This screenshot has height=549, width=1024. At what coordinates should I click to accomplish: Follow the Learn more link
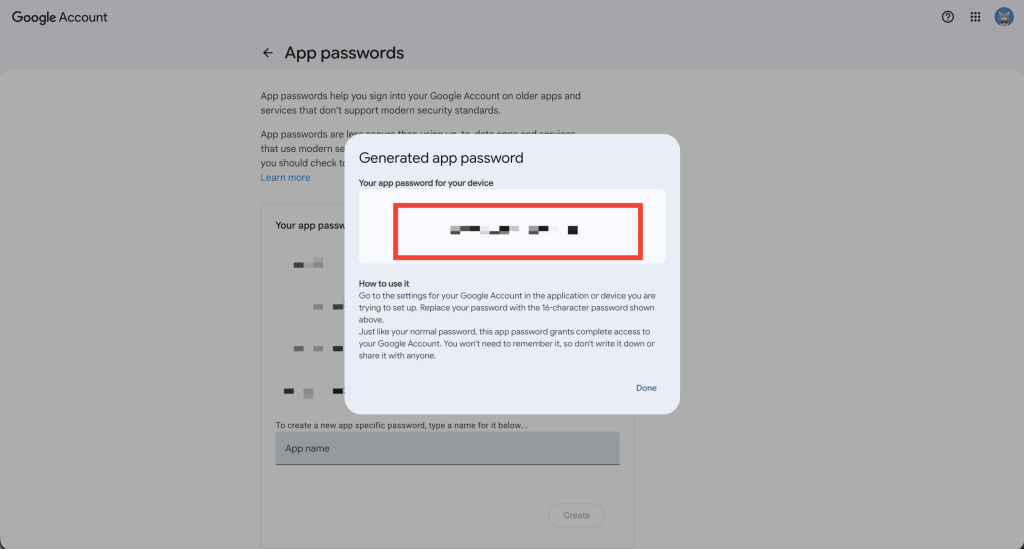(285, 178)
